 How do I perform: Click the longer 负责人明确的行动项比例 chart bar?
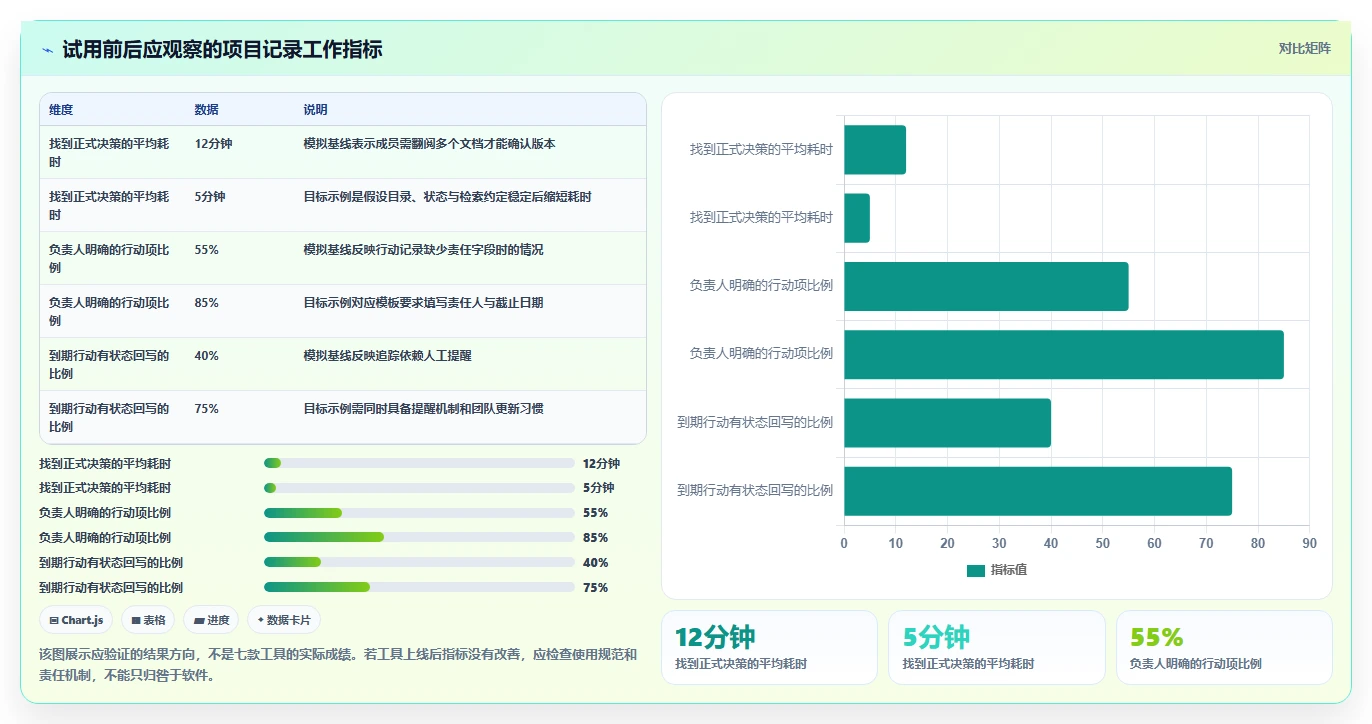[1064, 354]
